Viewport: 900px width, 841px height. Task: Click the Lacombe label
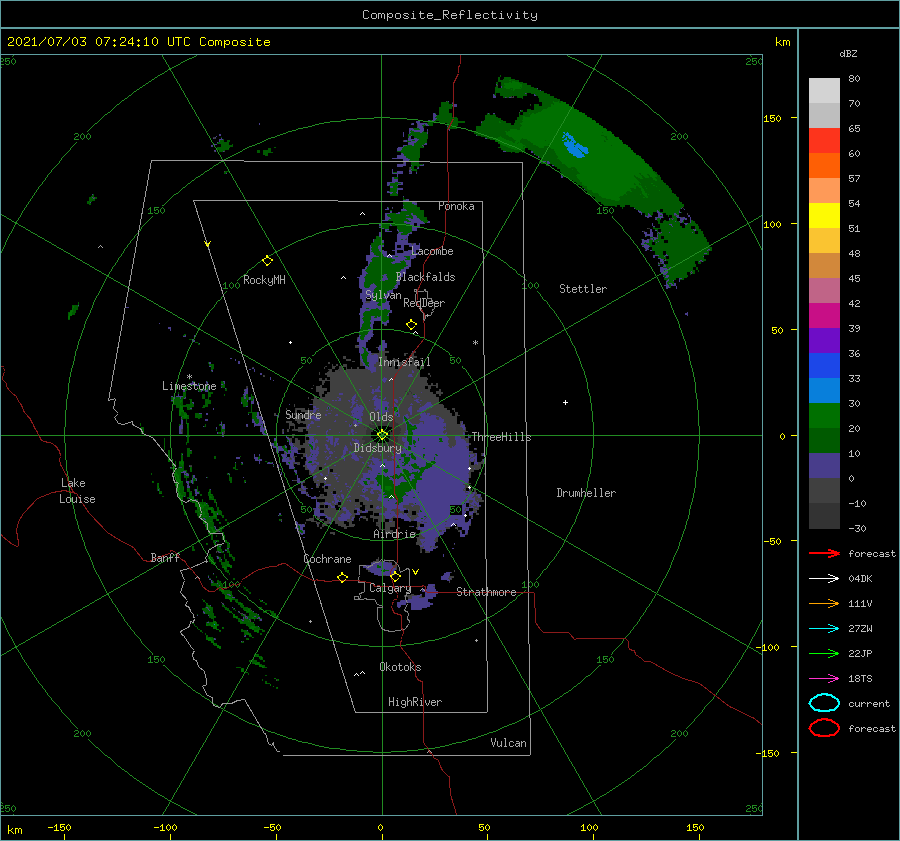[432, 251]
